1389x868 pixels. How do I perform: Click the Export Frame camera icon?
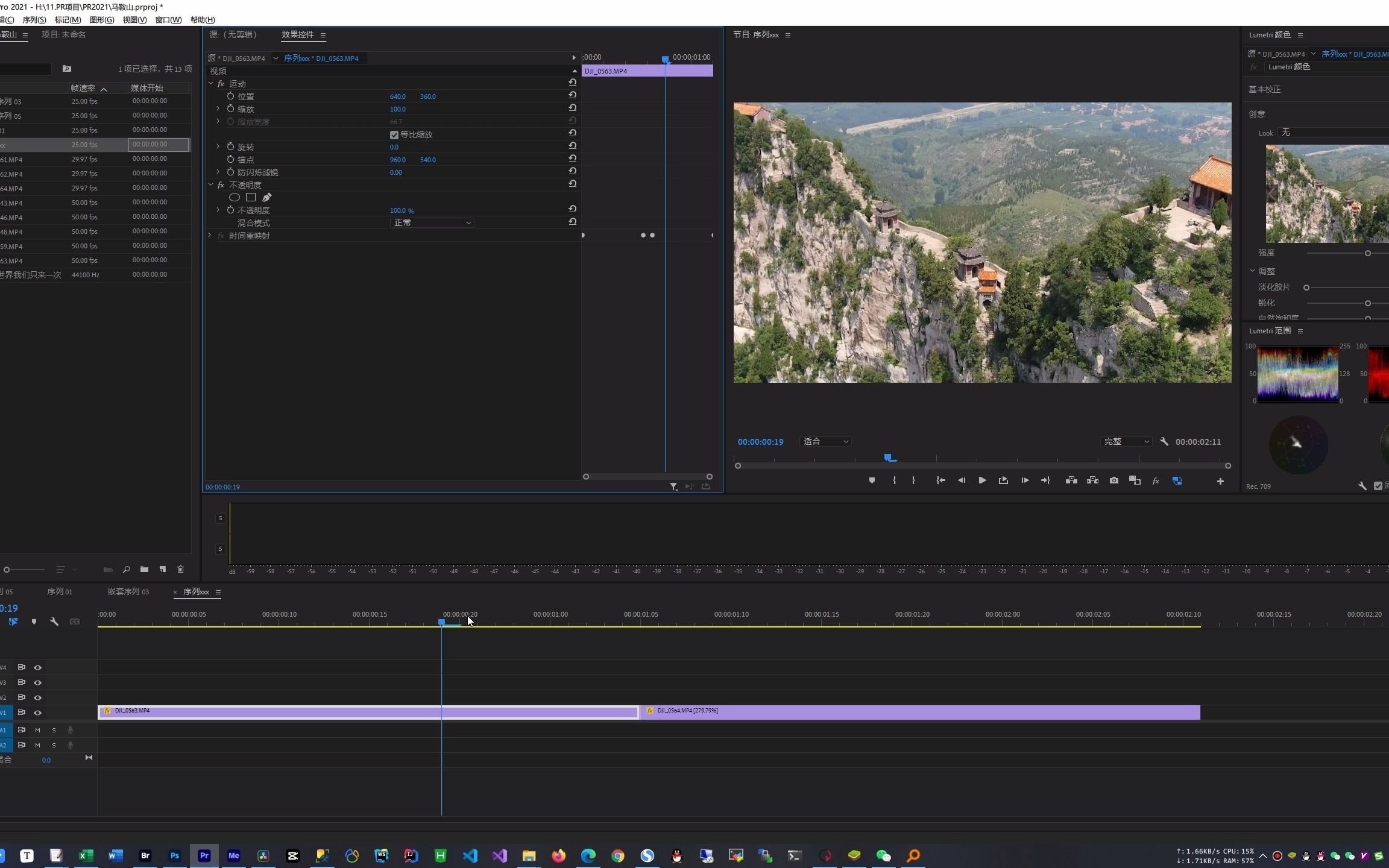click(x=1113, y=480)
